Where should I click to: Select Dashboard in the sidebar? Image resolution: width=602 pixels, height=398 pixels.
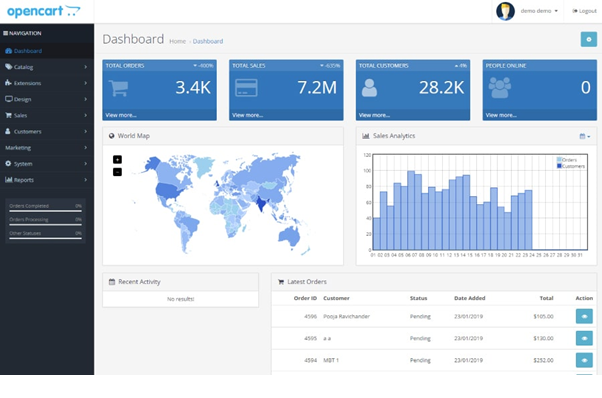pos(47,51)
